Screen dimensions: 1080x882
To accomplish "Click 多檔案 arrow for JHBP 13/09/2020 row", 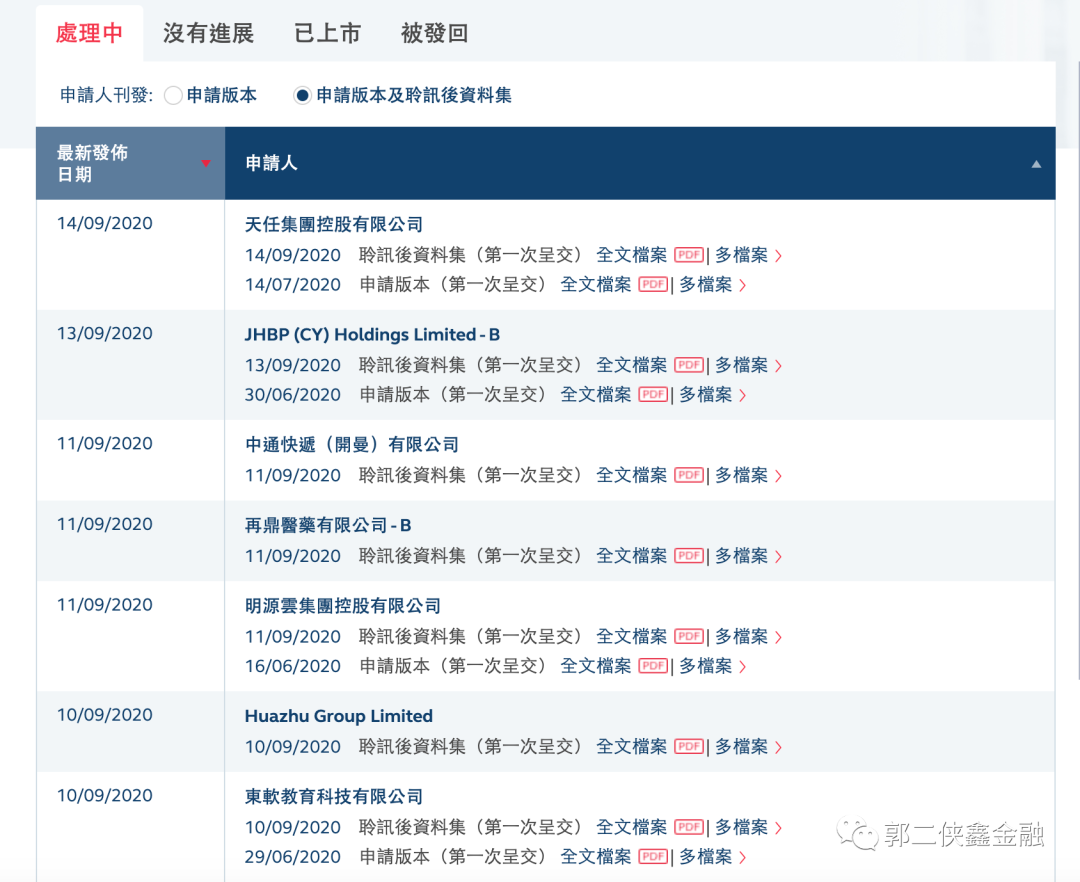I will tap(778, 366).
